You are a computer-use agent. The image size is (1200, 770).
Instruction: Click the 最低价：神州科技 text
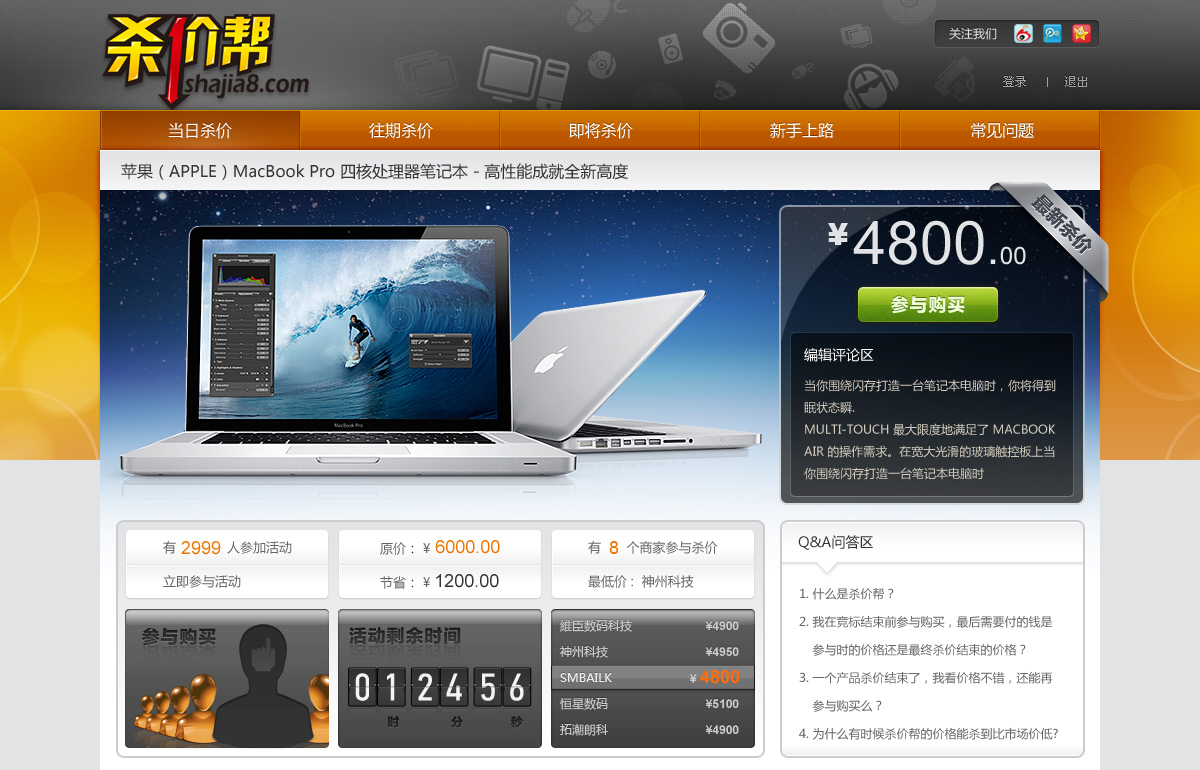(641, 581)
